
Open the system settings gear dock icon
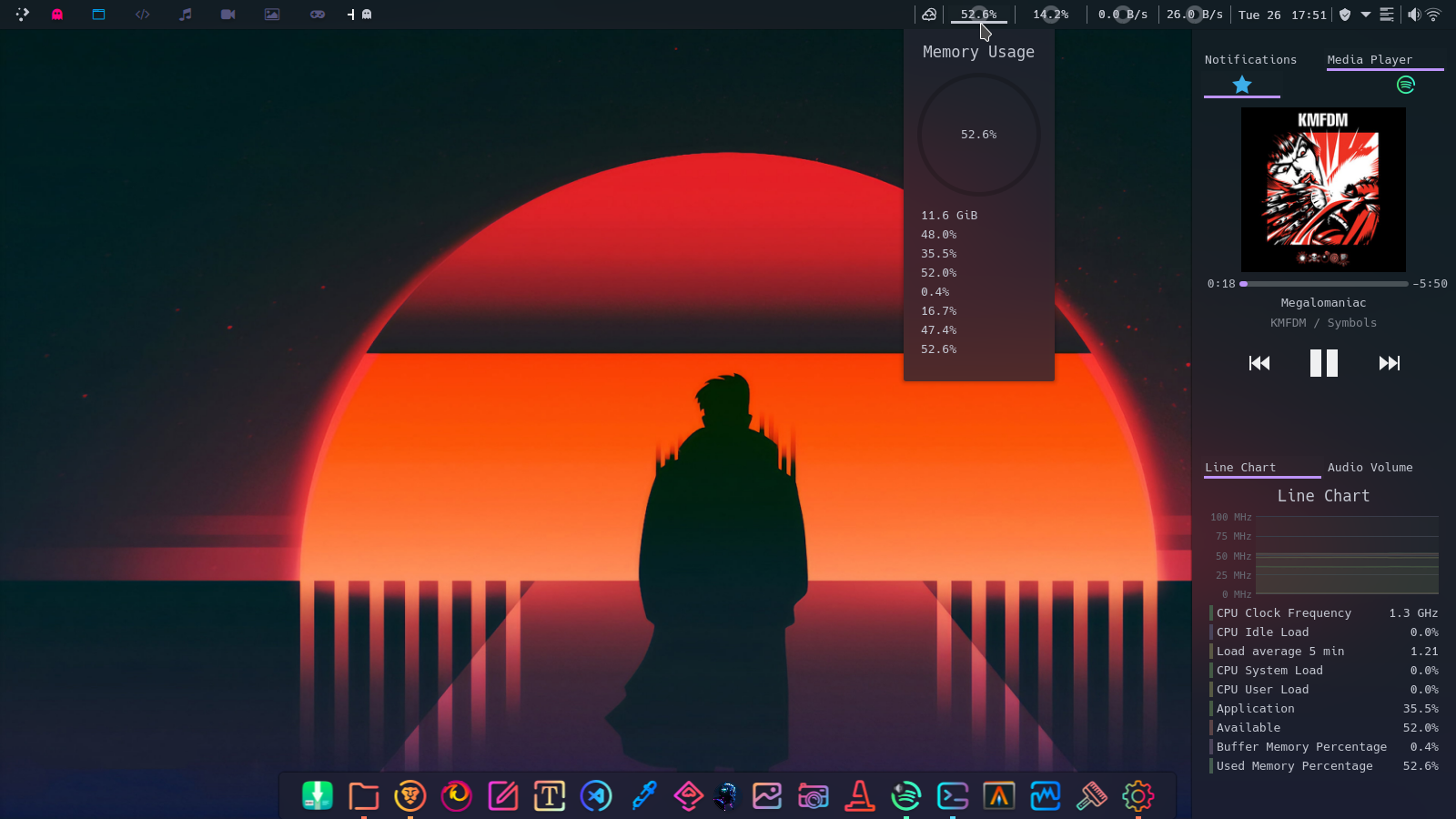pos(1137,796)
